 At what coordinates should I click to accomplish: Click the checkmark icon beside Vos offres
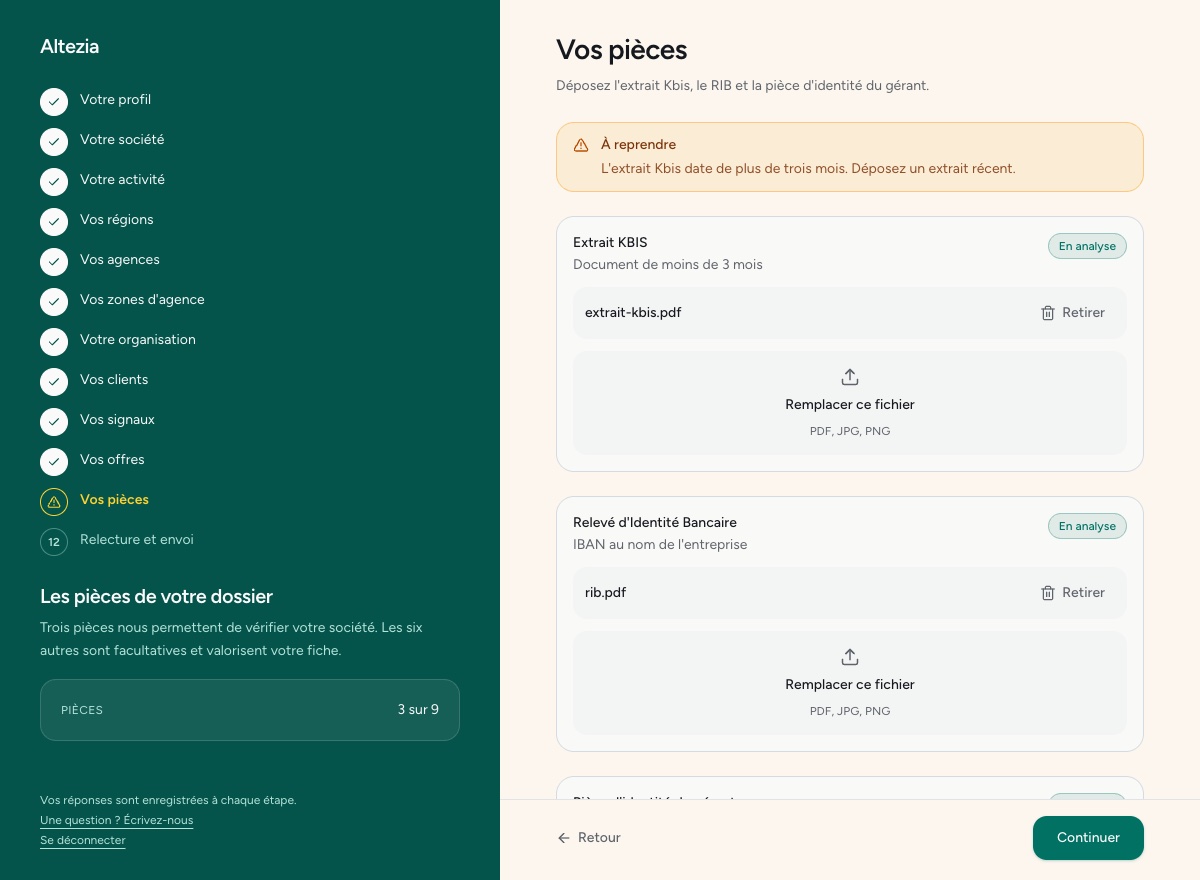[54, 462]
